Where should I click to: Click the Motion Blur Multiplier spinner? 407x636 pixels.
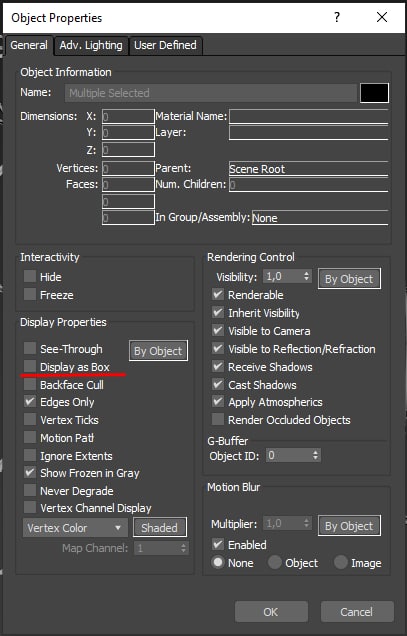pyautogui.click(x=307, y=523)
